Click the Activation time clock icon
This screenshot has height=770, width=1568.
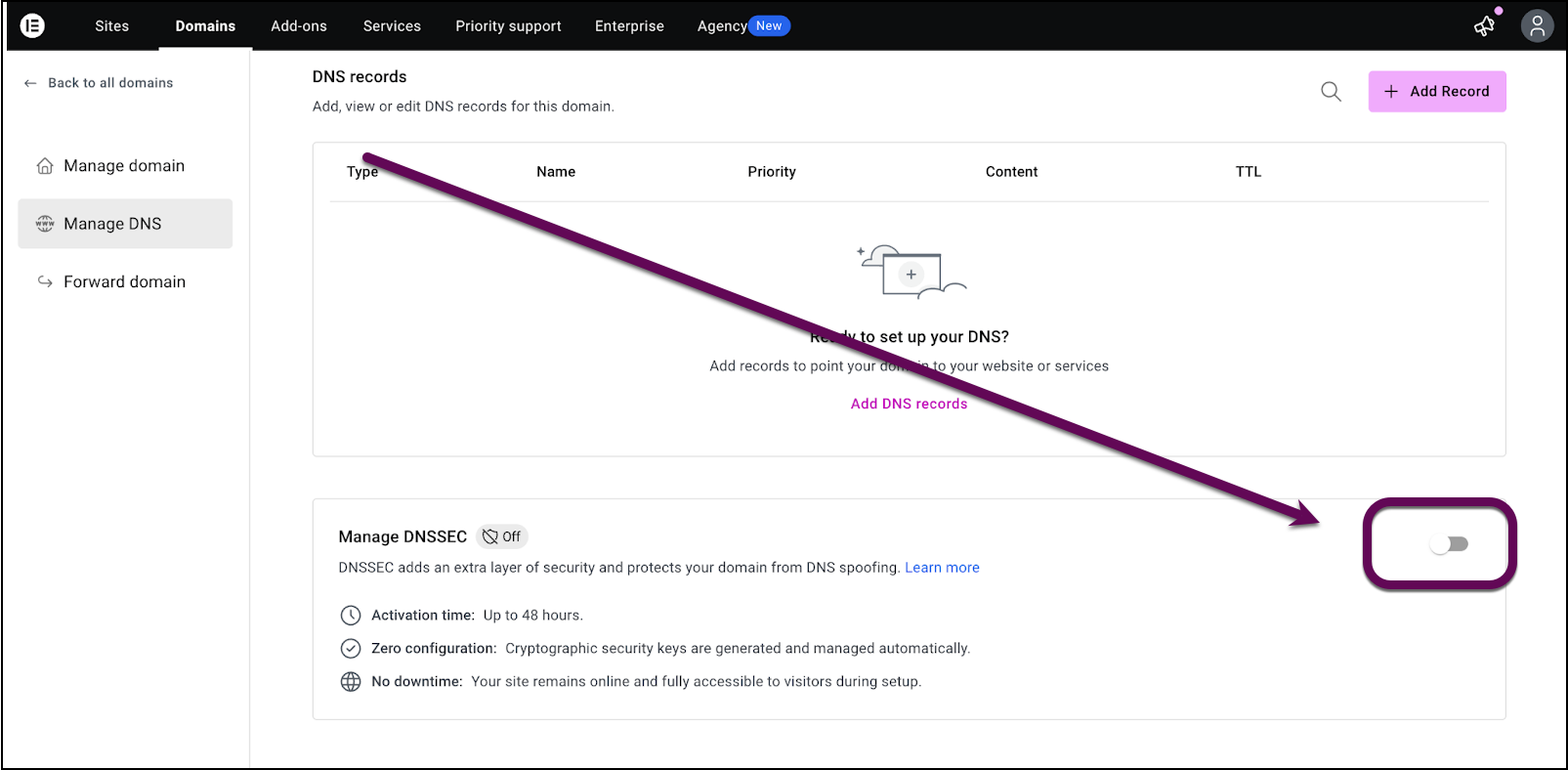[352, 615]
